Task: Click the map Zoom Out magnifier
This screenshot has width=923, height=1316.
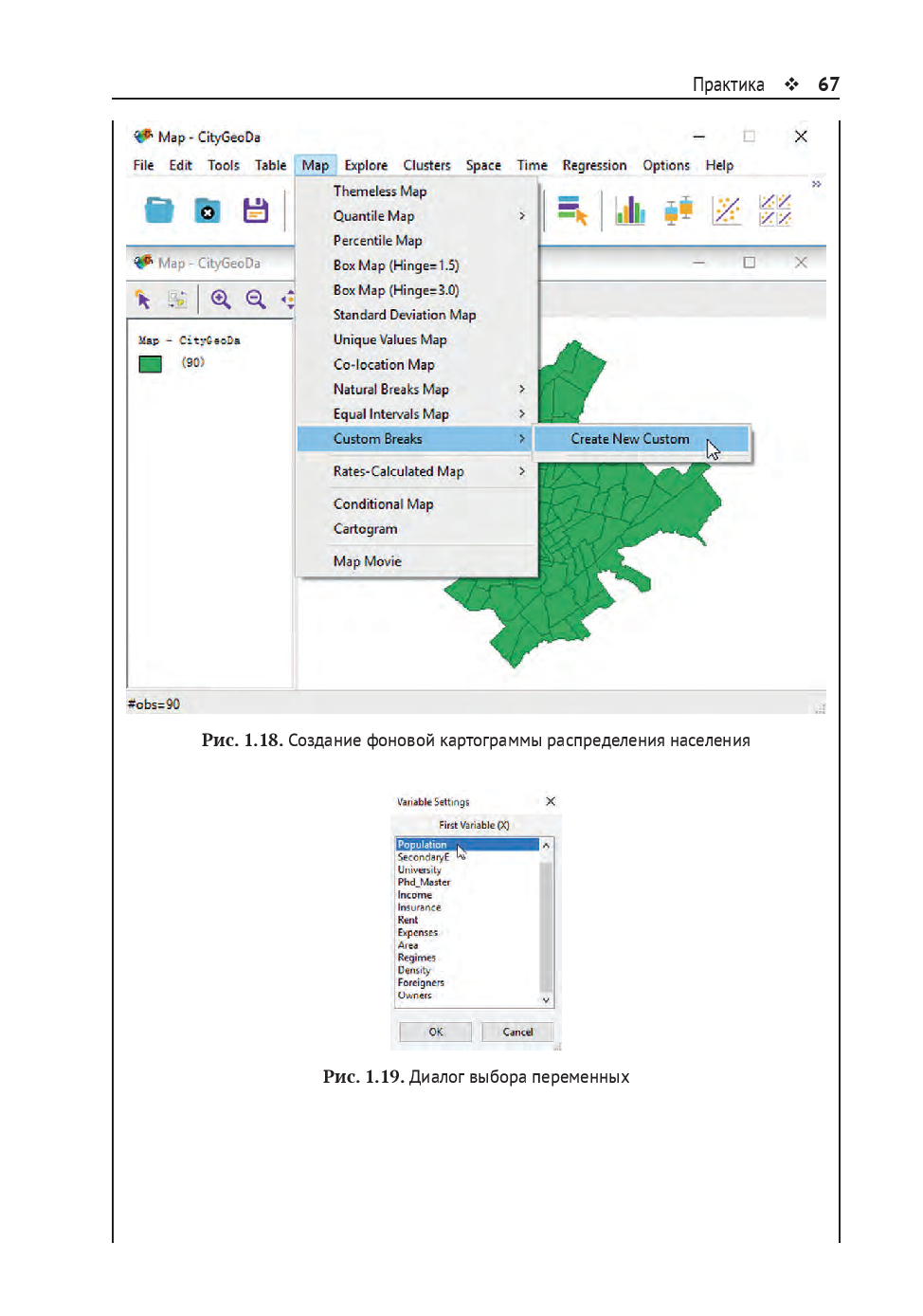Action: (x=256, y=300)
